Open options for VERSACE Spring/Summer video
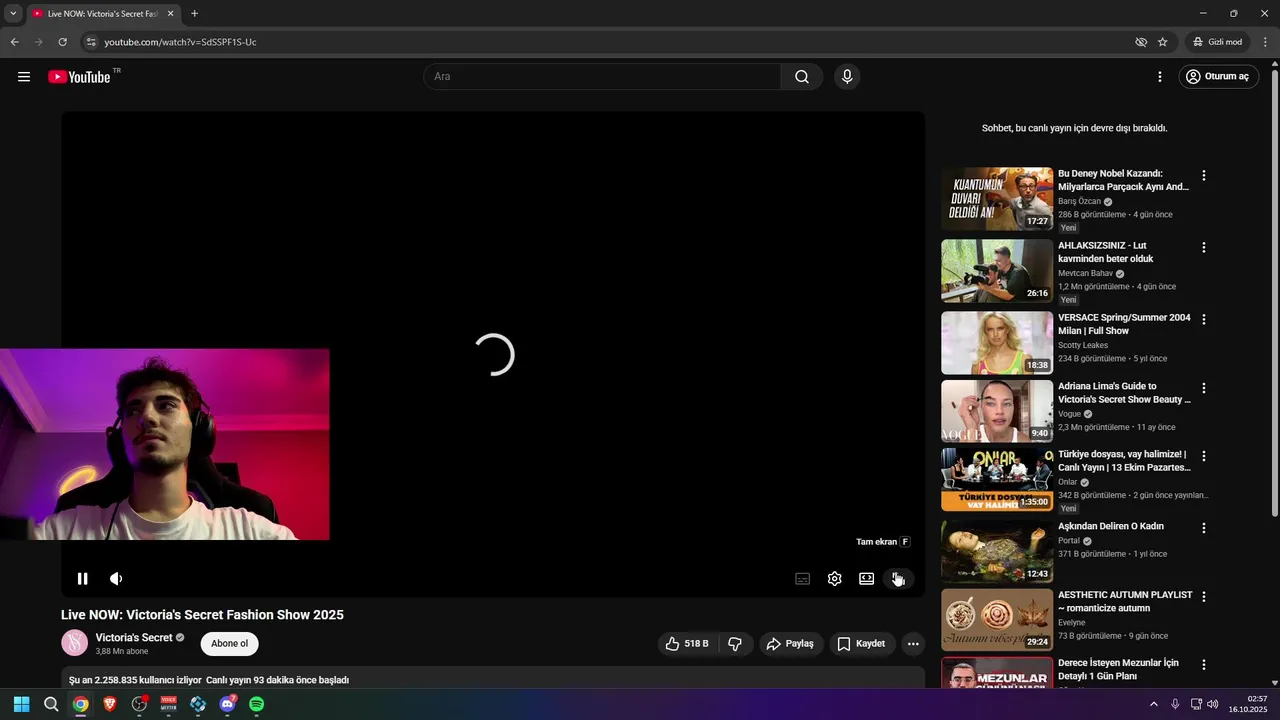 coord(1204,319)
